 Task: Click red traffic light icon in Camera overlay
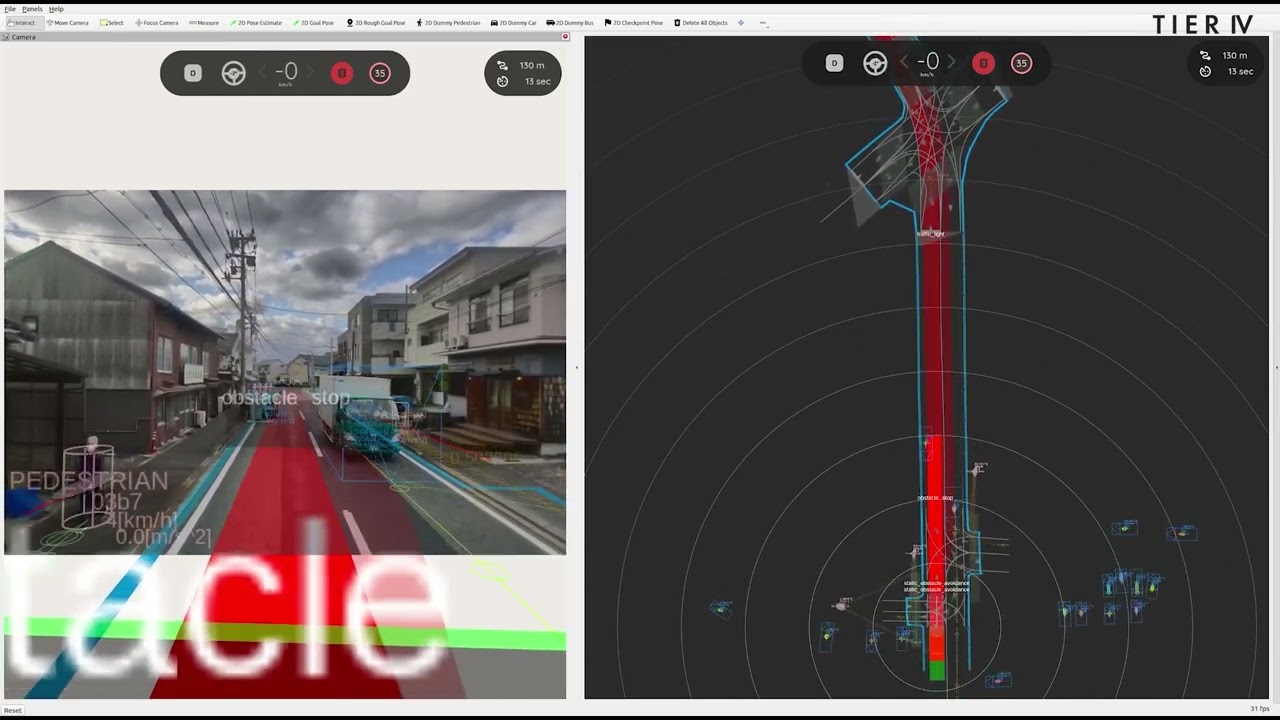coord(342,73)
